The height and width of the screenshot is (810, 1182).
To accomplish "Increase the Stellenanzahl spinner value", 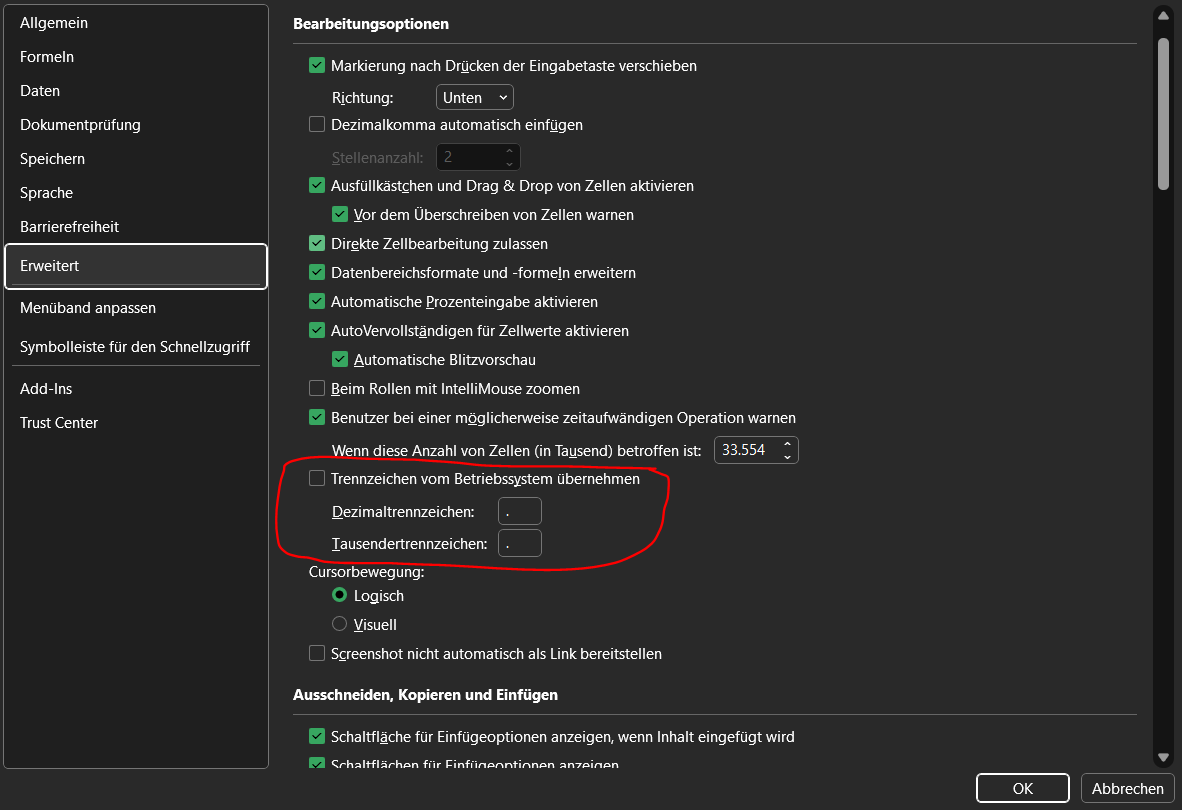I will coord(510,151).
